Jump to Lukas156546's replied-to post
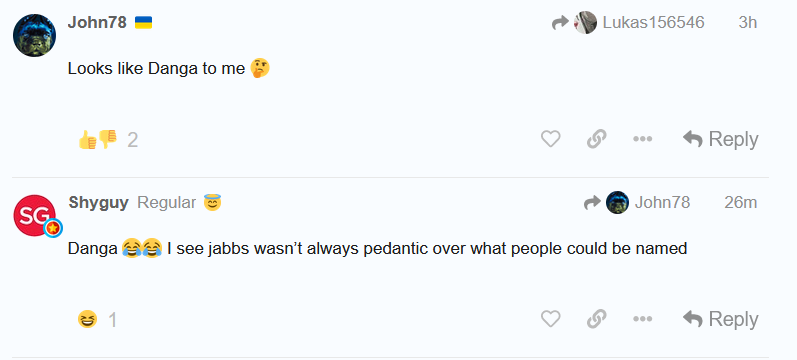797x360 pixels. [654, 22]
